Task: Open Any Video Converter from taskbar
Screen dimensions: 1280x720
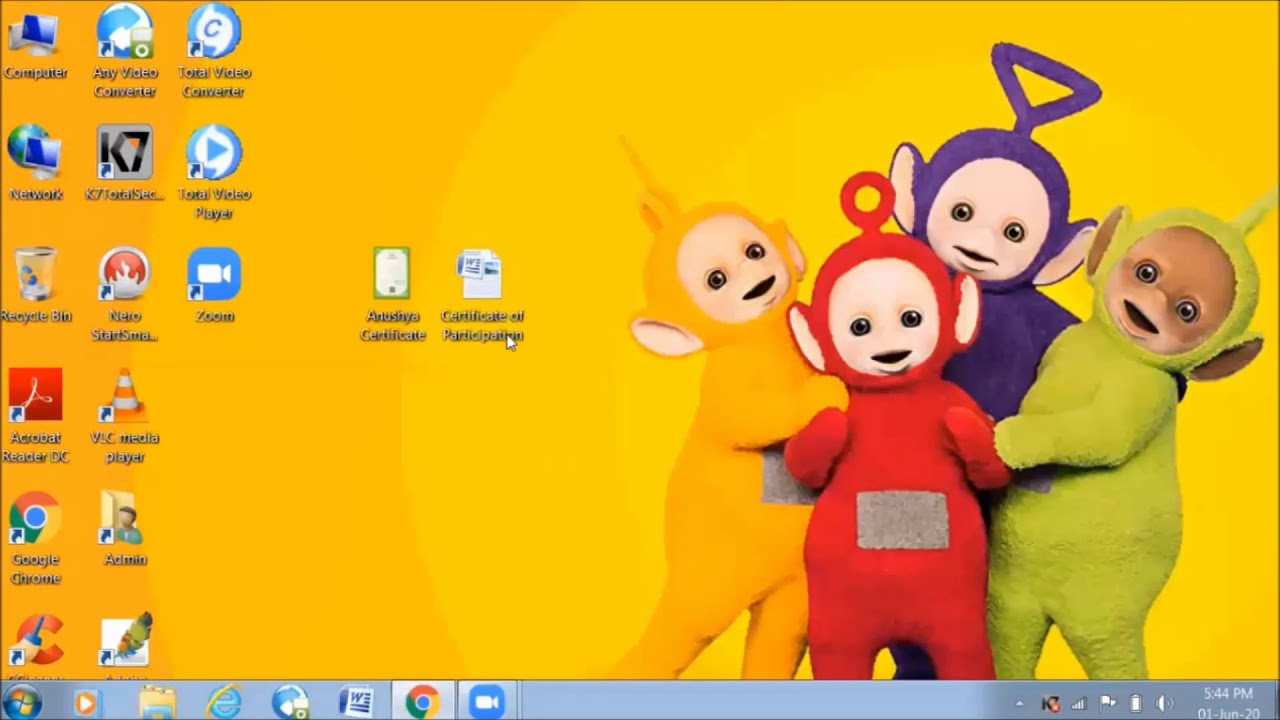Action: click(290, 702)
